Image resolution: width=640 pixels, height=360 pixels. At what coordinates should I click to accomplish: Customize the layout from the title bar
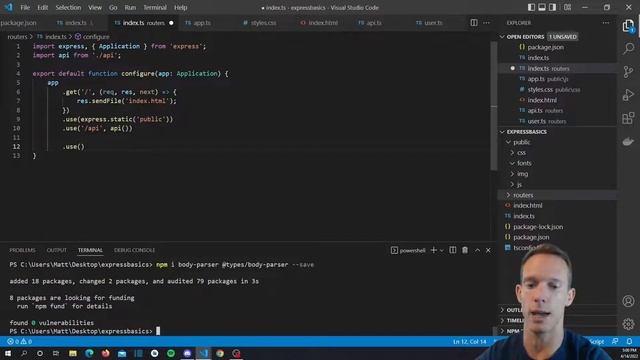click(x=567, y=7)
